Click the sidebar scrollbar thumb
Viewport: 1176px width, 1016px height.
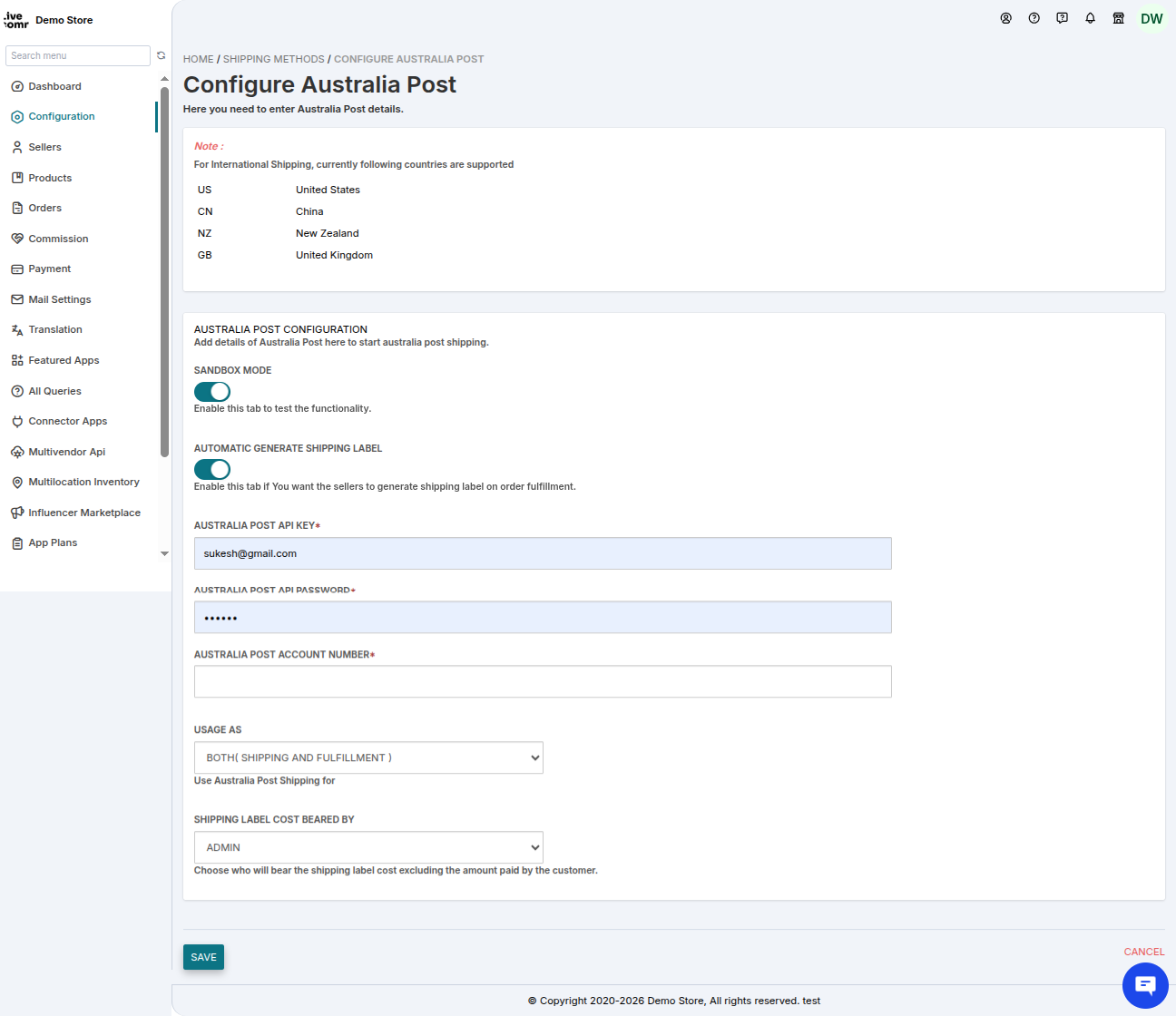pyautogui.click(x=164, y=272)
